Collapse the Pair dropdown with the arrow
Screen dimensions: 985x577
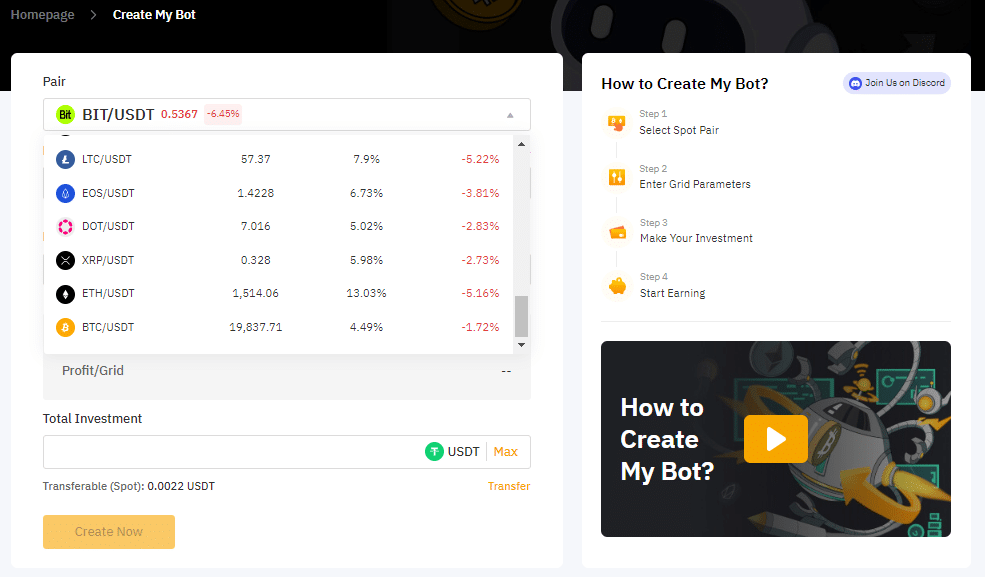point(510,115)
